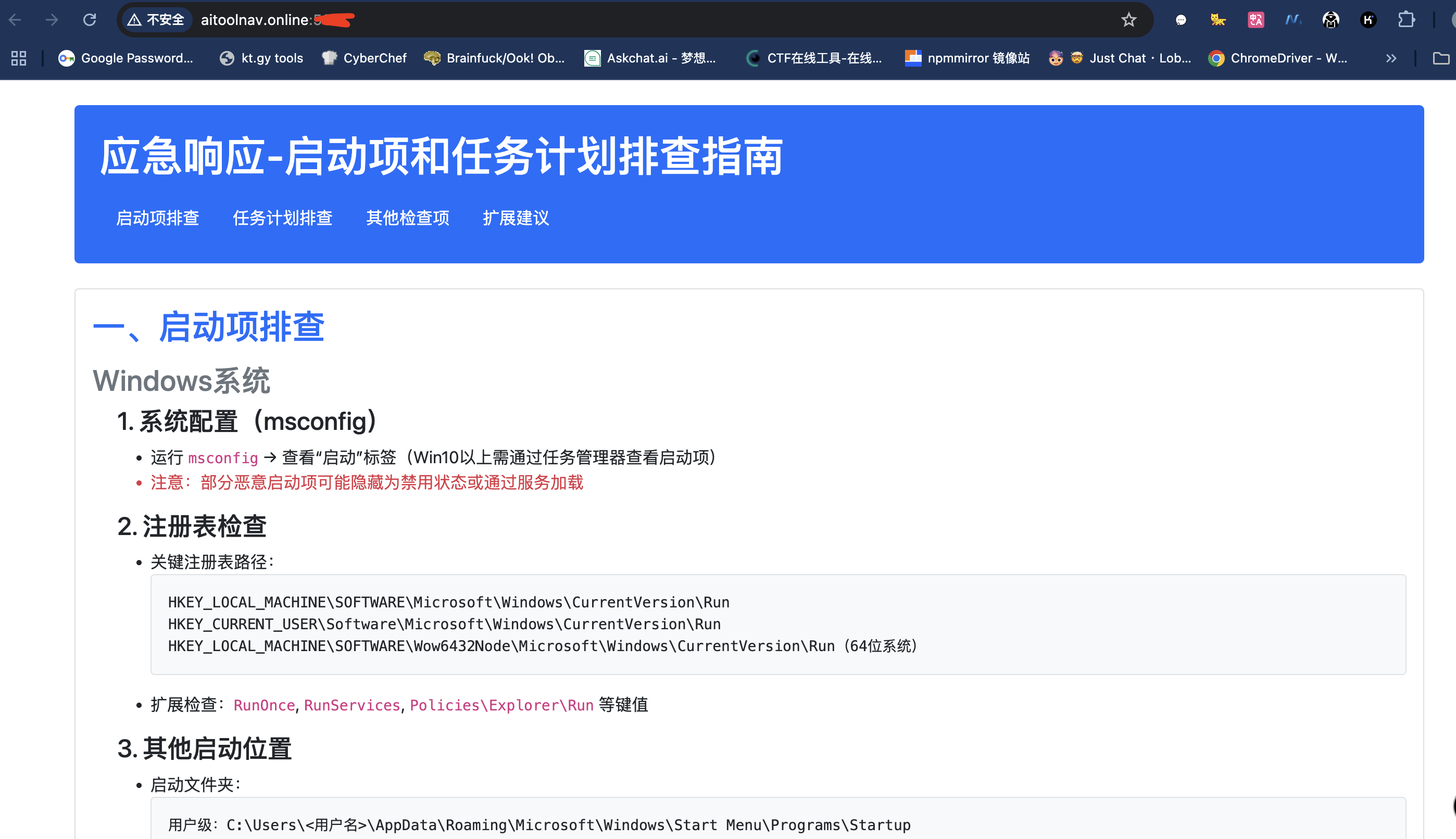Open the ChromeDriver bookmark
Image resolution: width=1456 pixels, height=839 pixels.
(1278, 58)
